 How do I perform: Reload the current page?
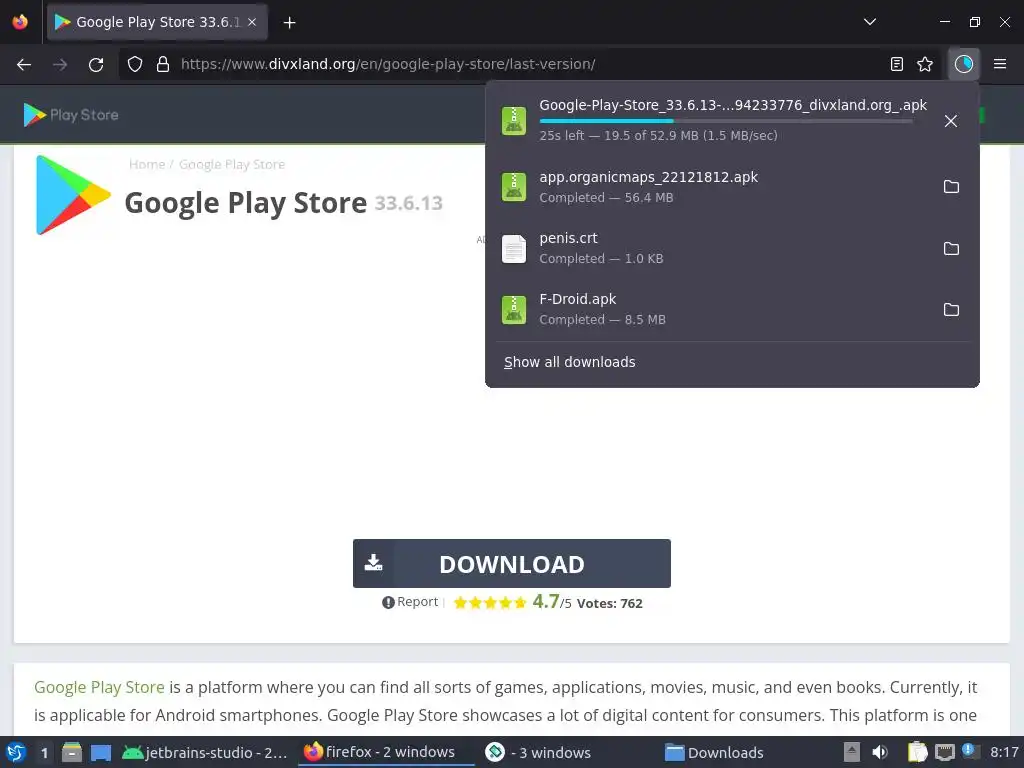click(96, 64)
